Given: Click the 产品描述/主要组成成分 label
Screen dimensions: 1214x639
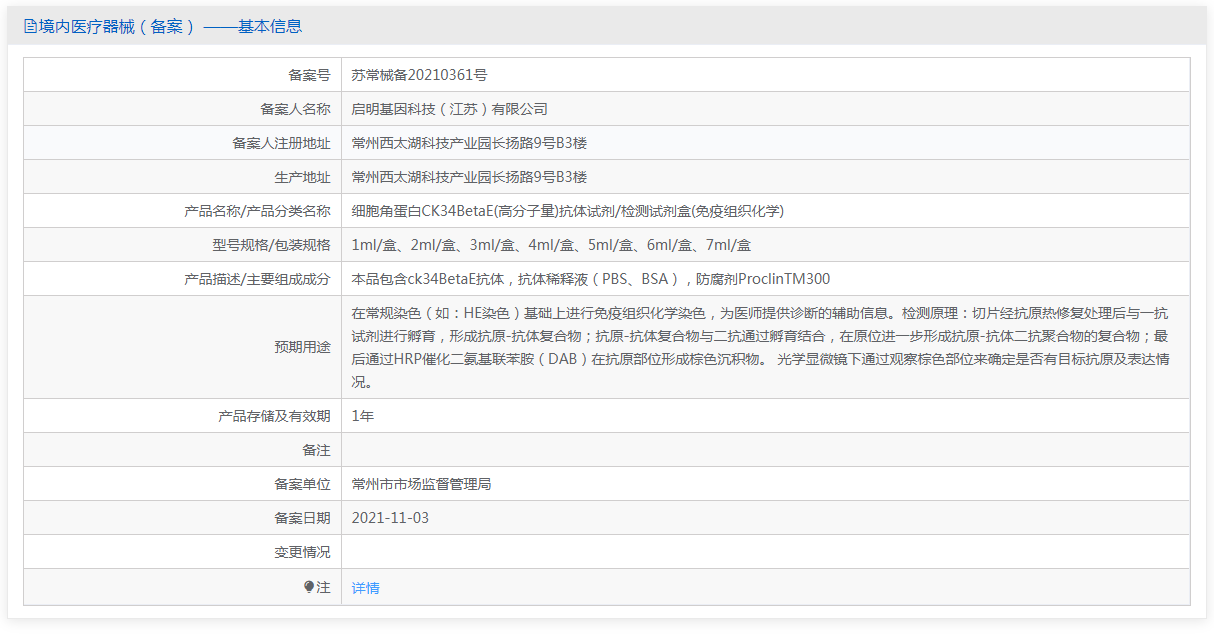Looking at the screenshot, I should click(x=257, y=279).
